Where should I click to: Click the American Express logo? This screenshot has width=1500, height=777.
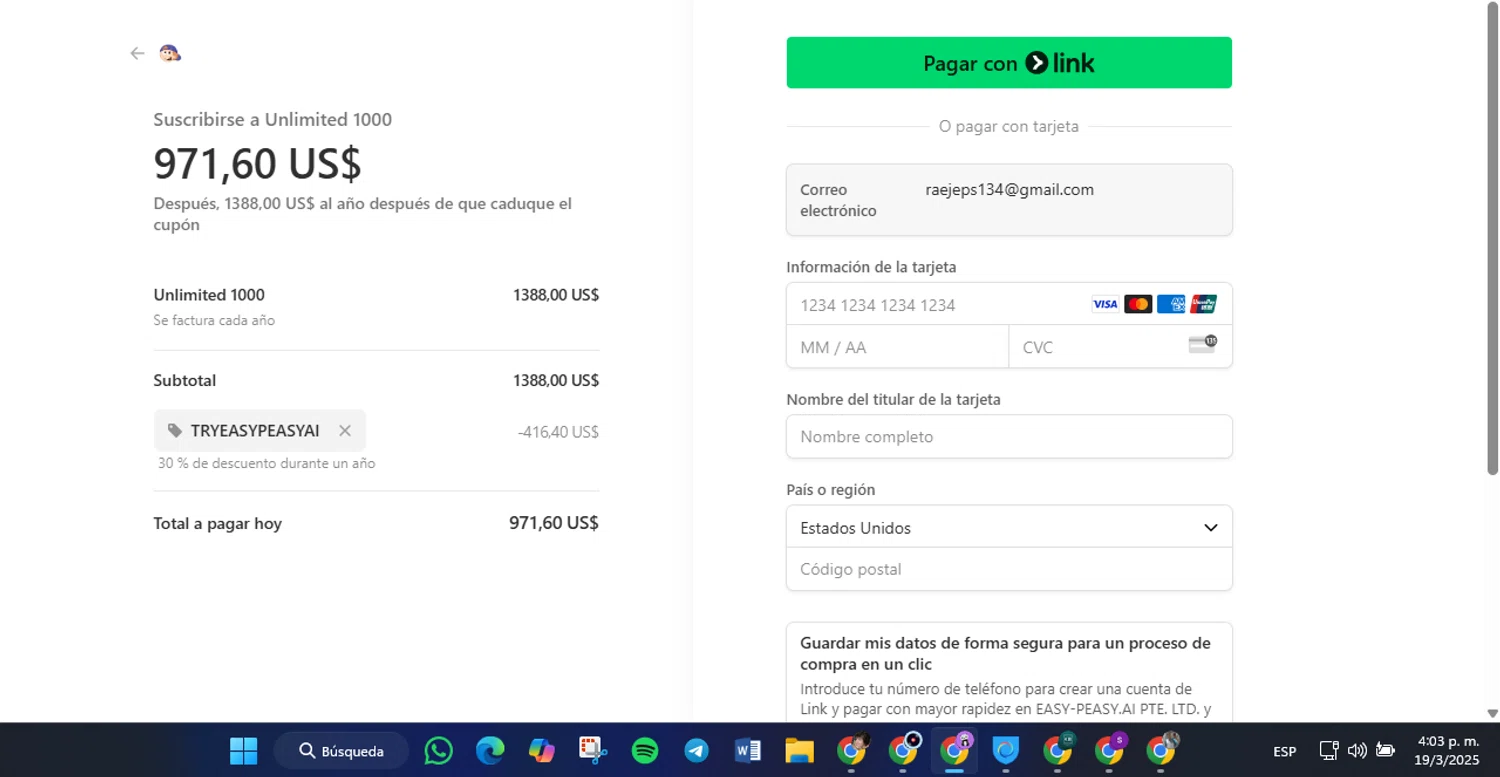1171,304
